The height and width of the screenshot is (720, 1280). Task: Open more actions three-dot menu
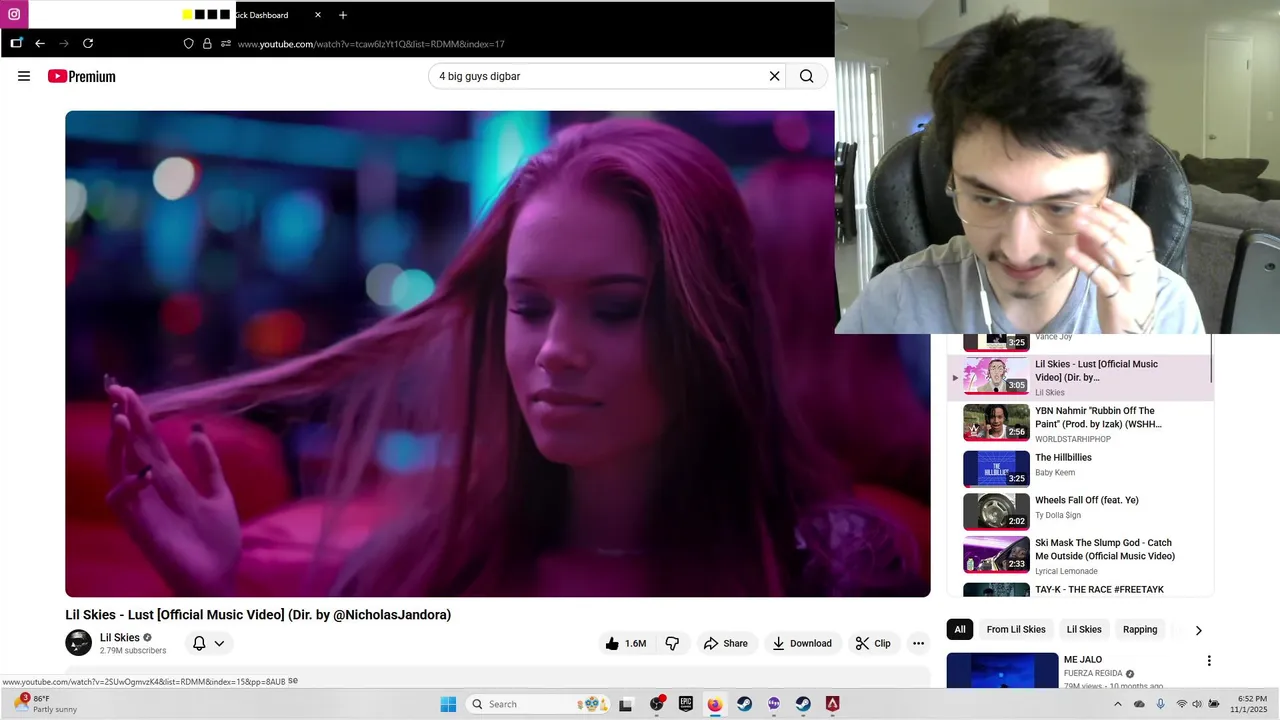click(918, 643)
